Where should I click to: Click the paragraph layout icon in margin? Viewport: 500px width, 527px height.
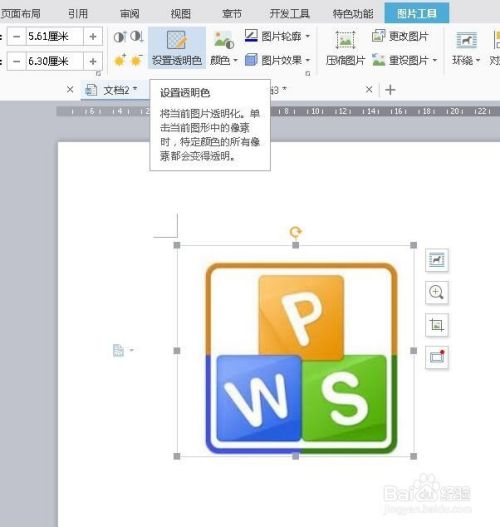[x=118, y=350]
